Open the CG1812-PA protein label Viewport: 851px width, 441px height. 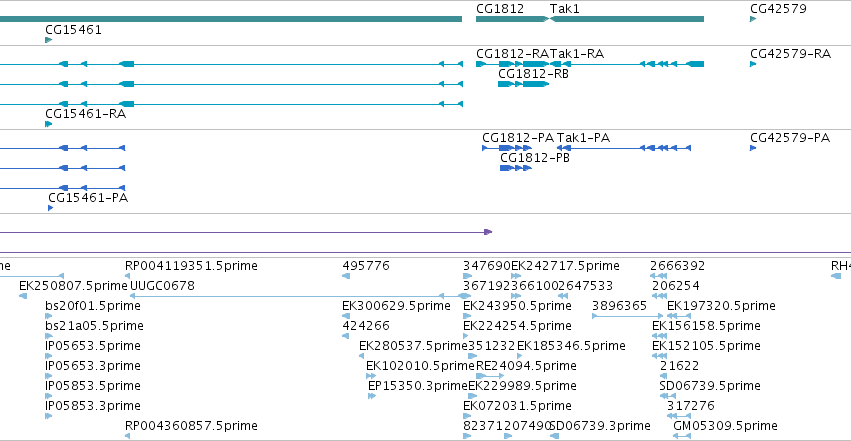tap(518, 138)
